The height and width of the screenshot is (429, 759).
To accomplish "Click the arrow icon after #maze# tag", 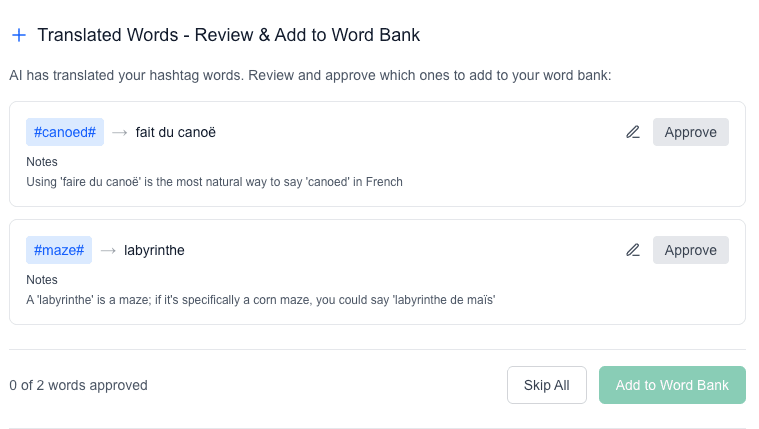I will click(108, 250).
